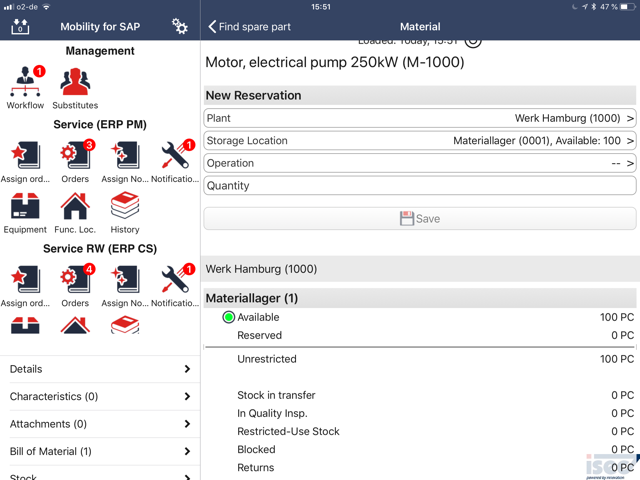Tap the Wi-Fi icon in status bar
Viewport: 640px width, 480px height.
[x=46, y=7]
